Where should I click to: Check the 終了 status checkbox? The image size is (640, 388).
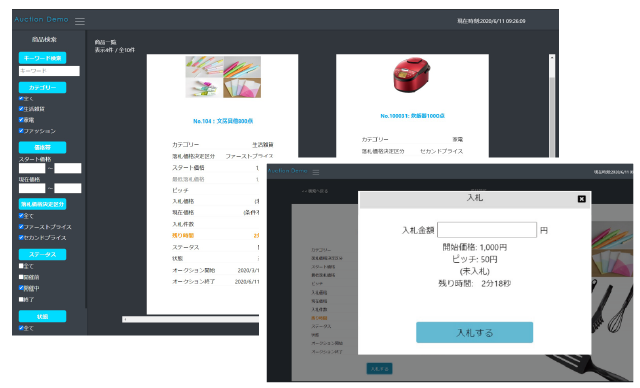21,299
